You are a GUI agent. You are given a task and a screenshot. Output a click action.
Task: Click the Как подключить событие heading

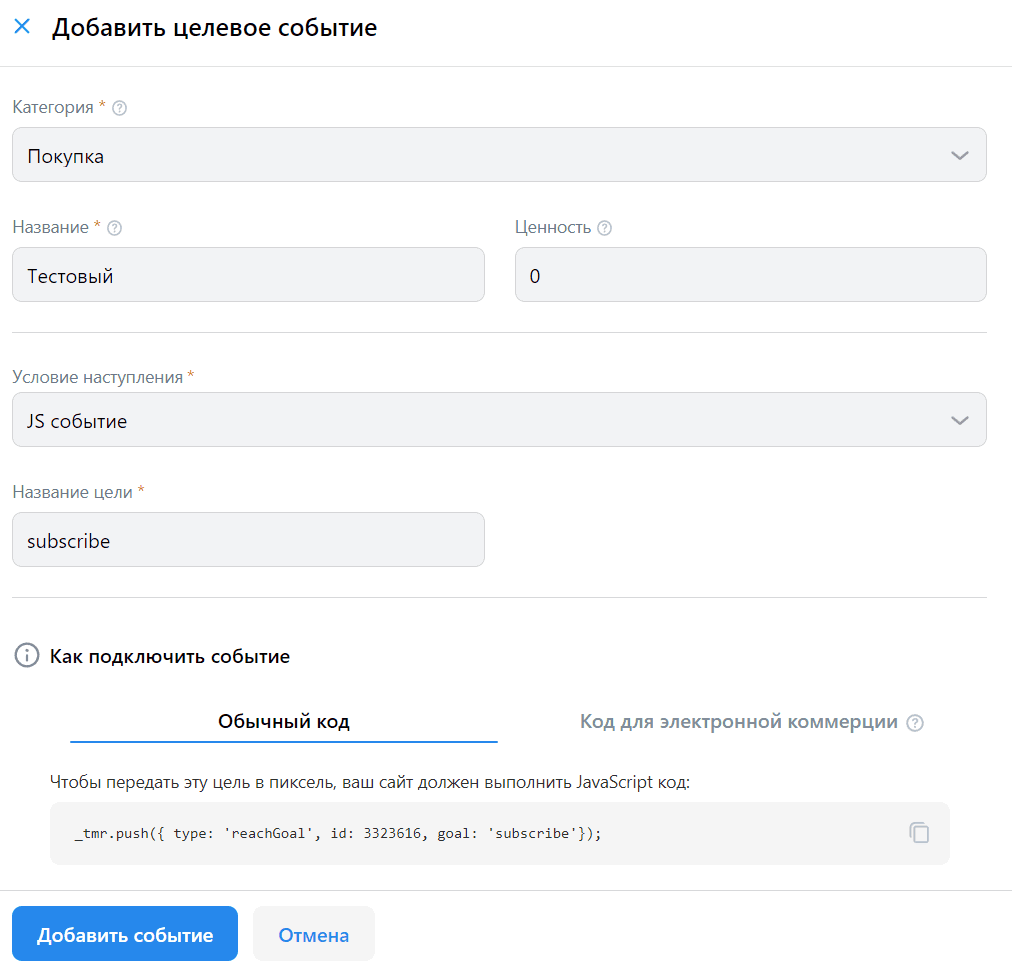pyautogui.click(x=170, y=657)
